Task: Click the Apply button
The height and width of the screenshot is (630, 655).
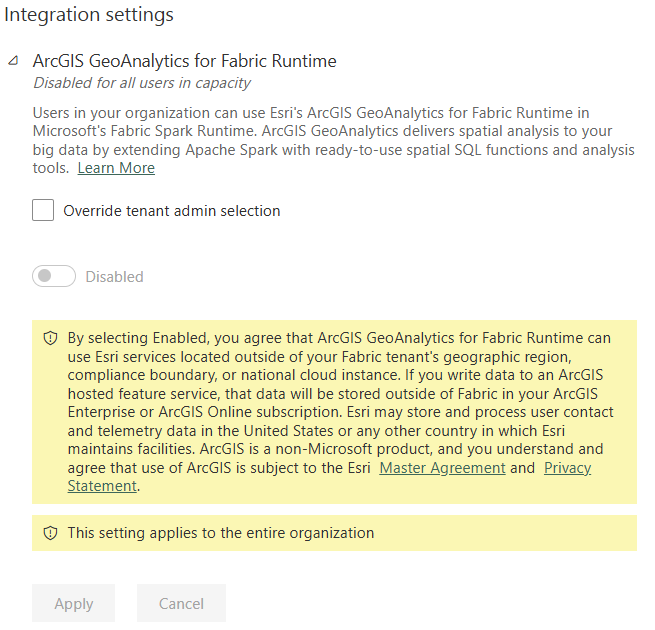Action: [x=74, y=603]
